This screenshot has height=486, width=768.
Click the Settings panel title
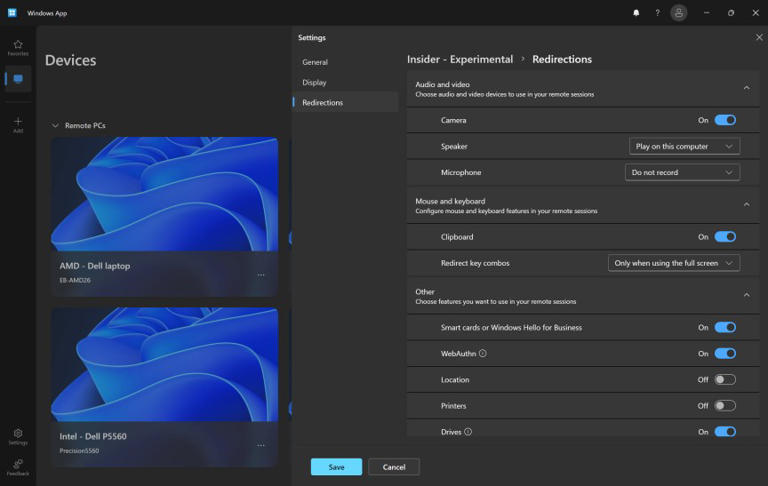pos(312,38)
